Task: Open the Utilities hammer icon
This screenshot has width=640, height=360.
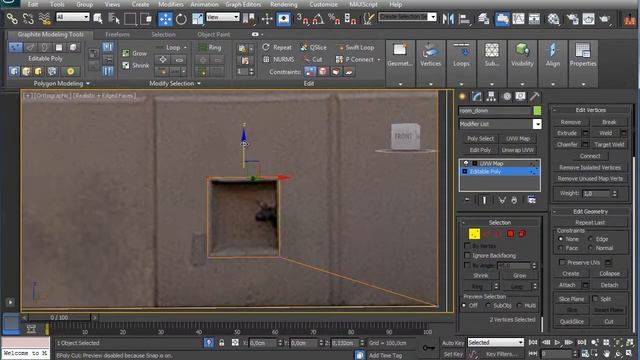Action: tap(534, 96)
